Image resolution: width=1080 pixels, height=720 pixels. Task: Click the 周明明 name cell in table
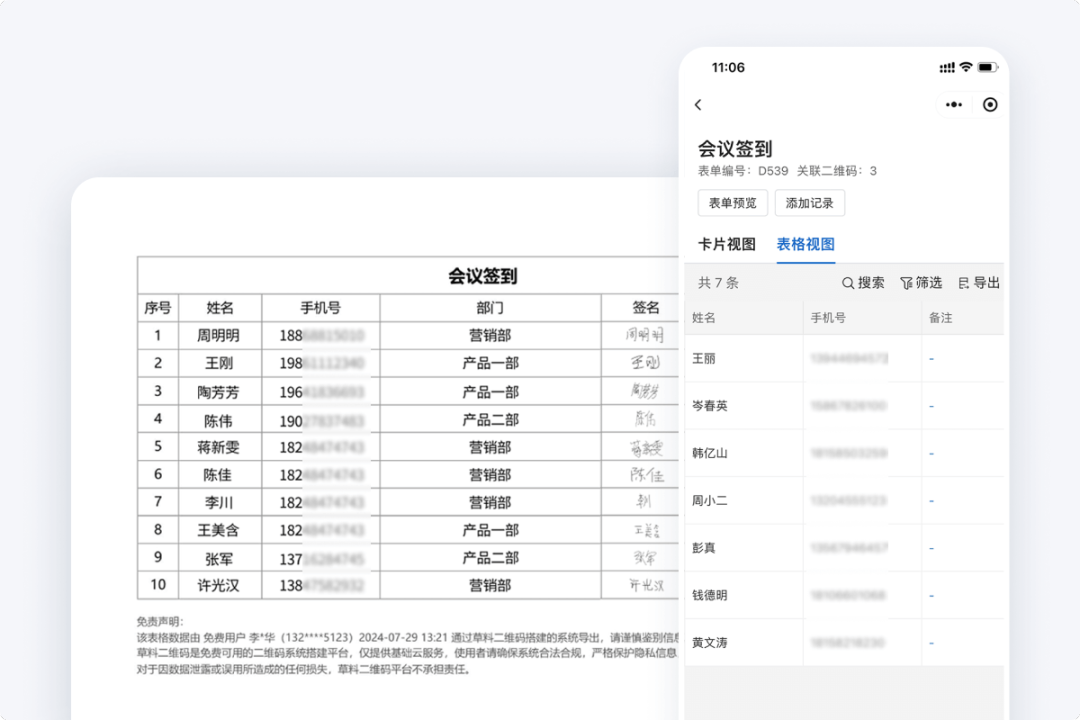pos(218,336)
